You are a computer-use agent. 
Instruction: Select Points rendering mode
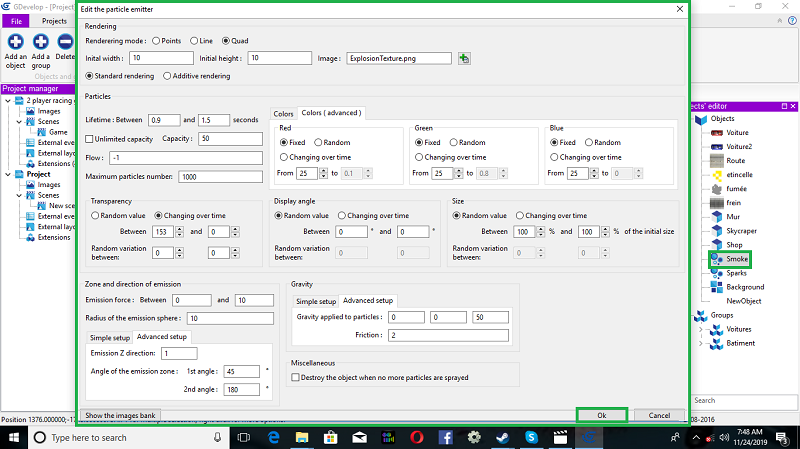156,41
